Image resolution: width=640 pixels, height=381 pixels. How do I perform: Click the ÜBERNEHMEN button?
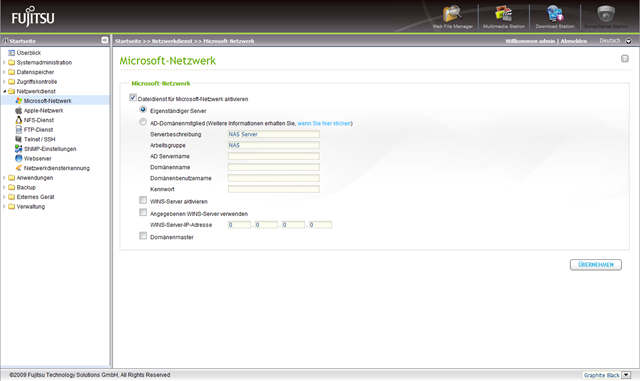(x=596, y=265)
